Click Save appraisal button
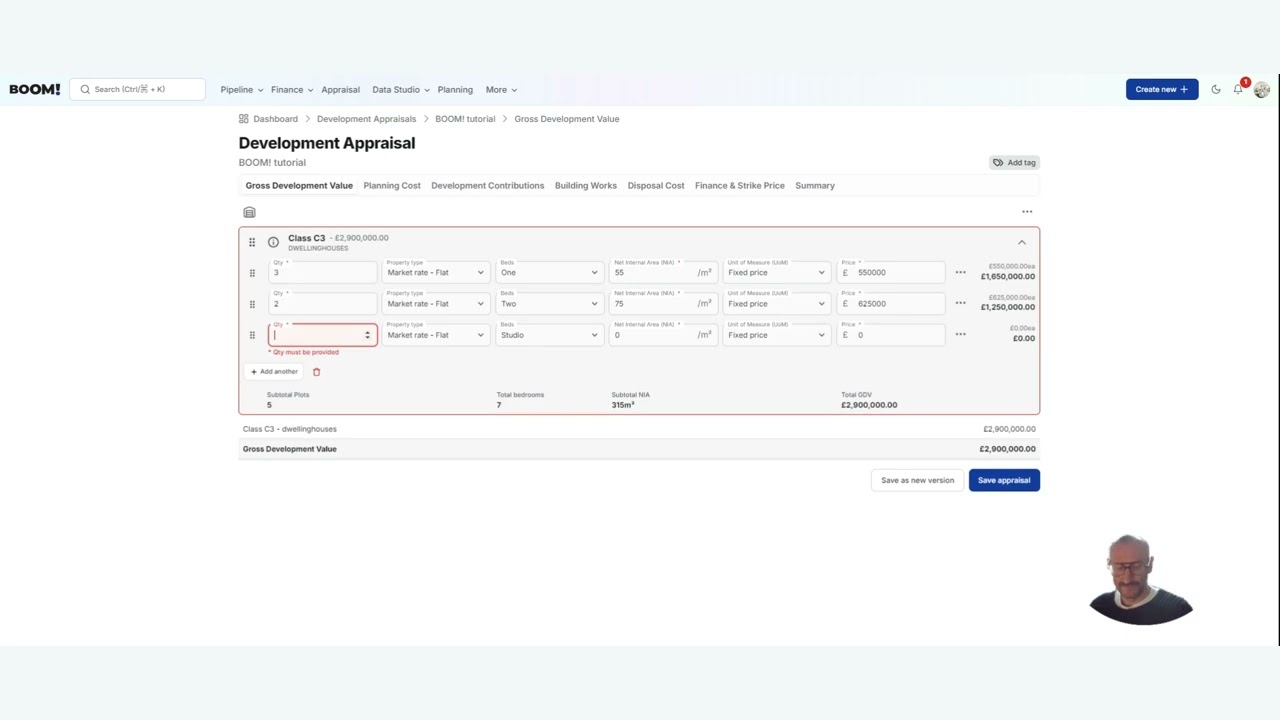 [x=1004, y=480]
